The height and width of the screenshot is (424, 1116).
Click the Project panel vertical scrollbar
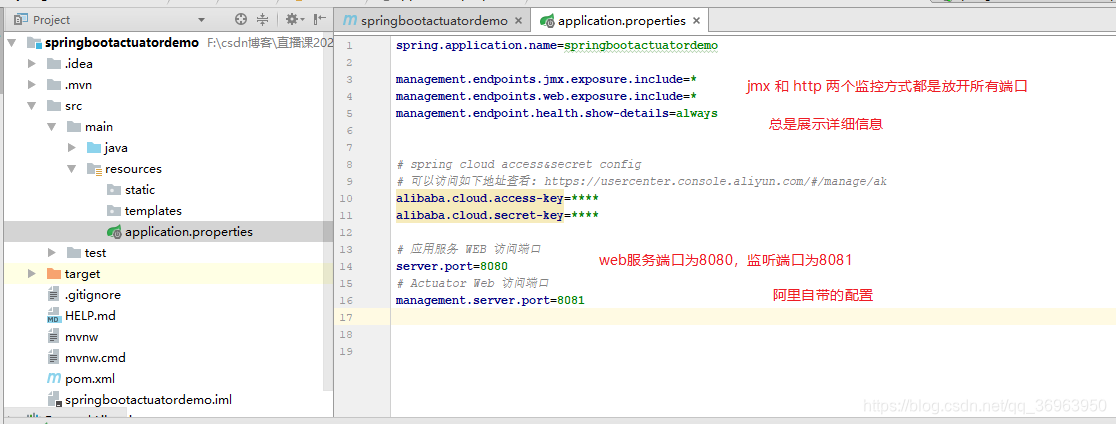[x=328, y=213]
